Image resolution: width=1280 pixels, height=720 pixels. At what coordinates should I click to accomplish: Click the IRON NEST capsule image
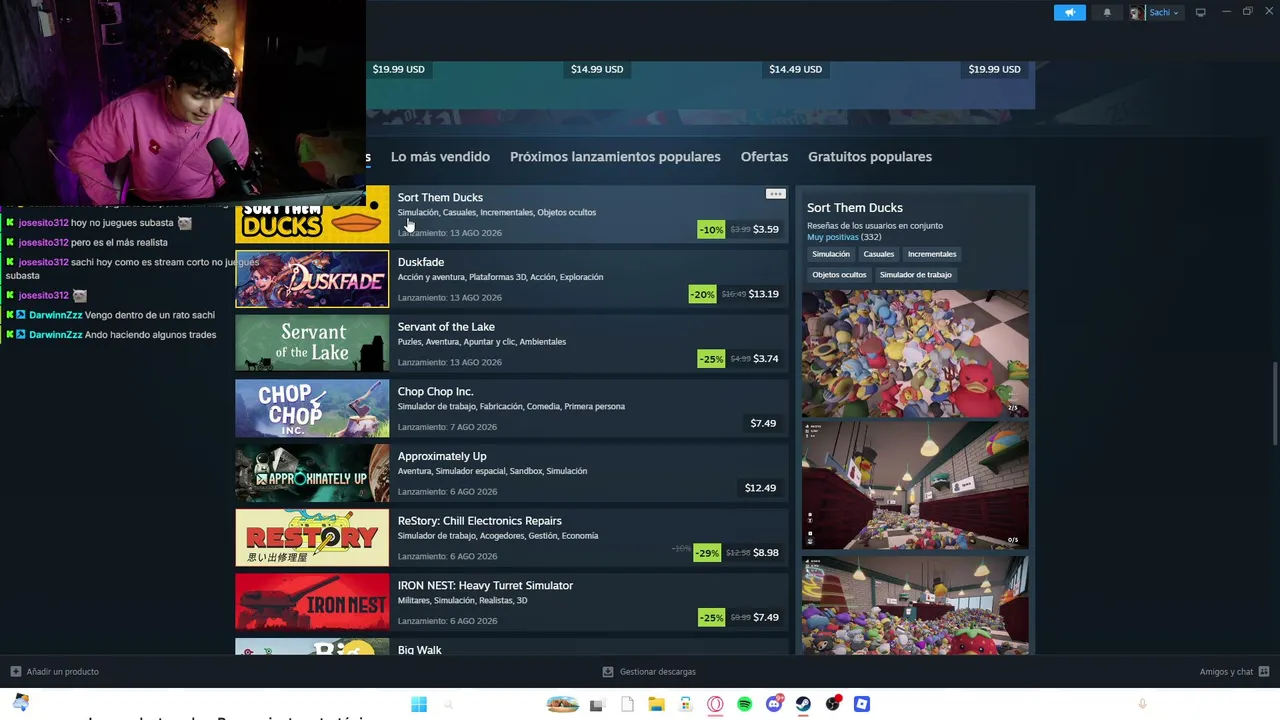[312, 602]
